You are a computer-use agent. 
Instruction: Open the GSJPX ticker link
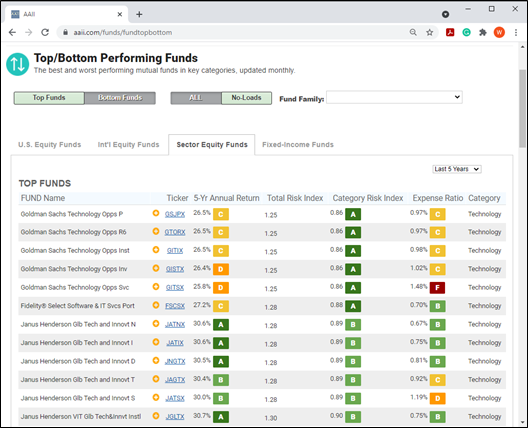(175, 214)
